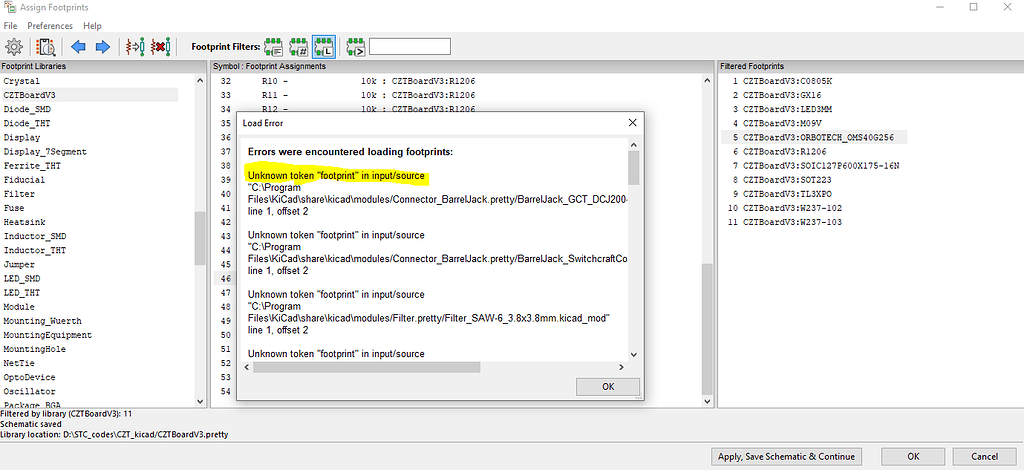The width and height of the screenshot is (1024, 470).
Task: Select Oscillator library
Action: (x=29, y=392)
